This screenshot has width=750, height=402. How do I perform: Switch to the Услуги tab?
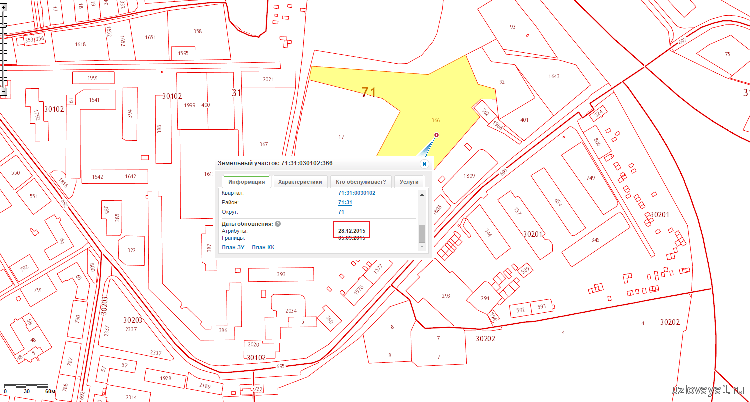[x=408, y=182]
